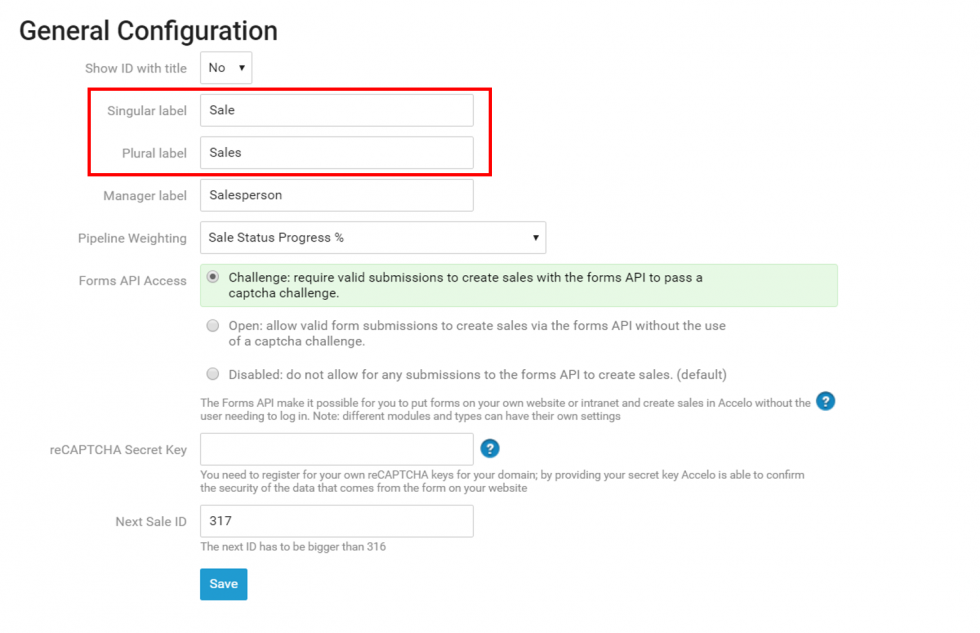Screen dimensions: 980x633
Task: Focus the Plural label field containing Sales
Action: click(x=336, y=153)
